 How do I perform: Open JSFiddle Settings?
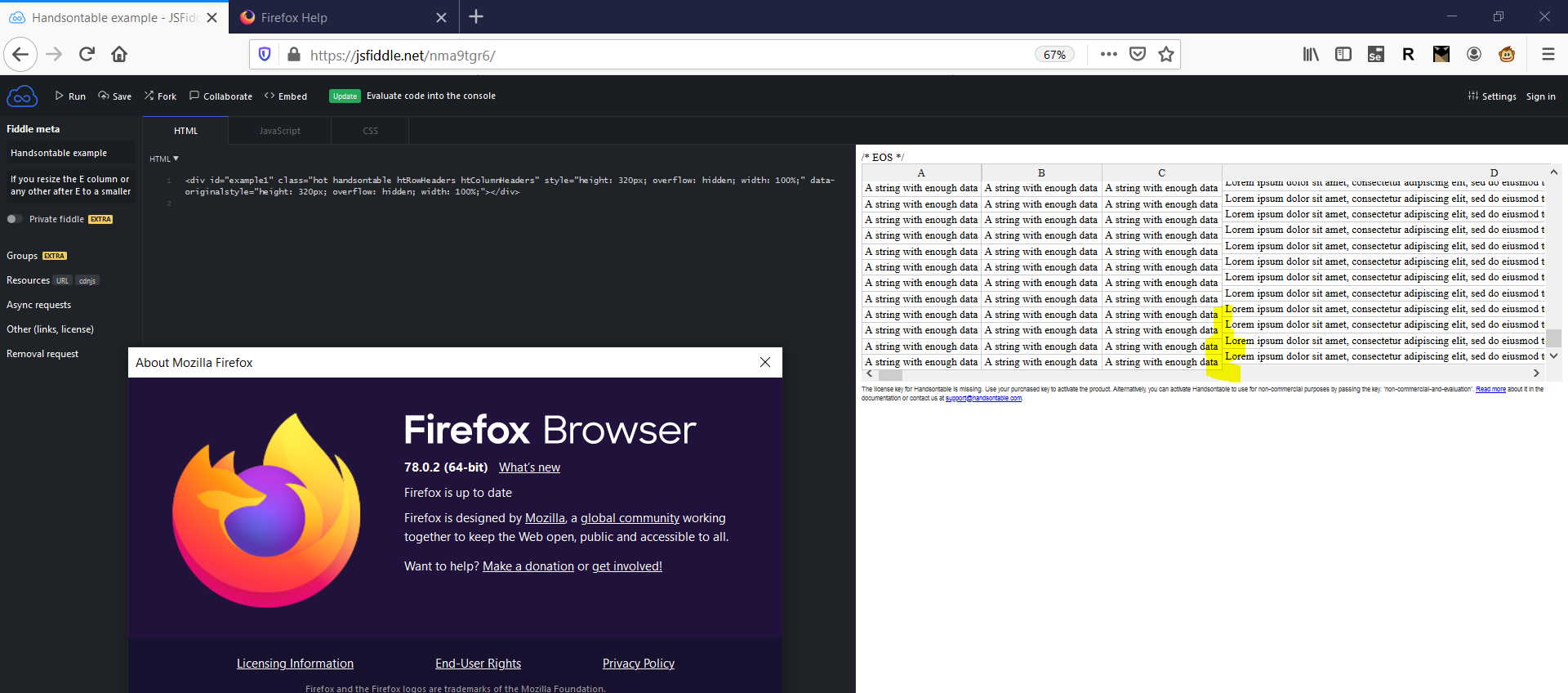point(1492,96)
